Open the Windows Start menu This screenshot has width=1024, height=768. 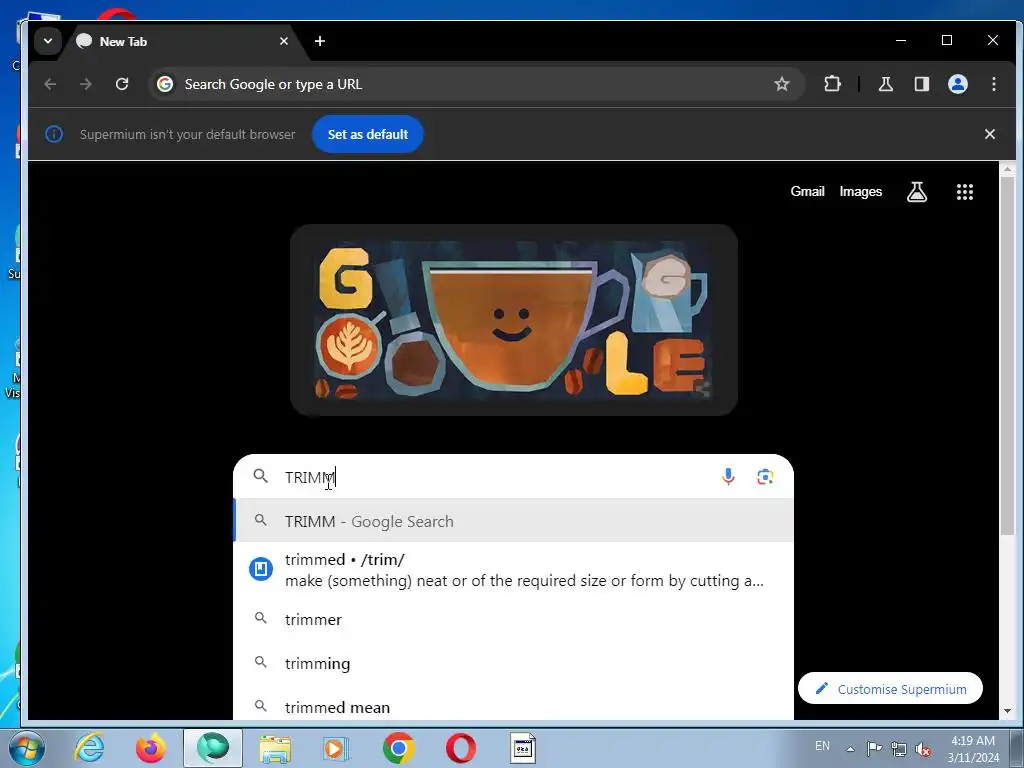click(x=26, y=748)
